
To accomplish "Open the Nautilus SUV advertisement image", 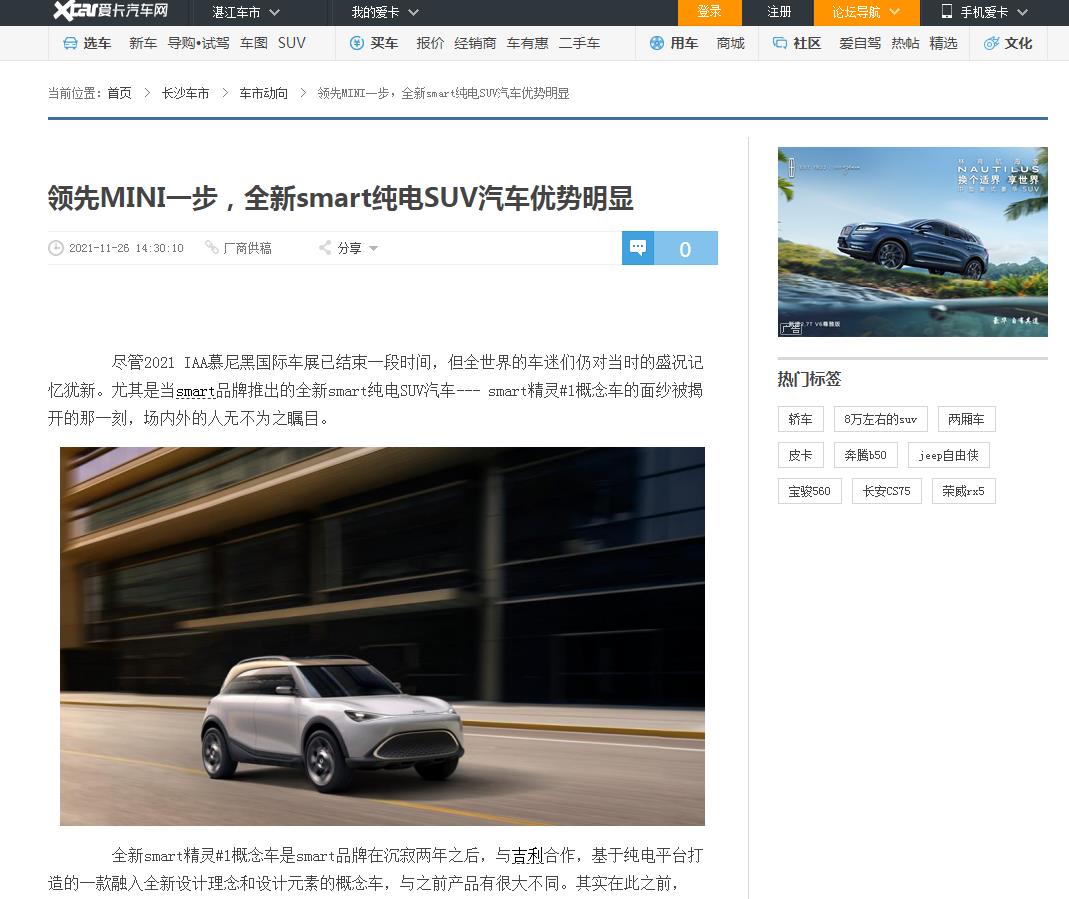I will click(x=913, y=242).
